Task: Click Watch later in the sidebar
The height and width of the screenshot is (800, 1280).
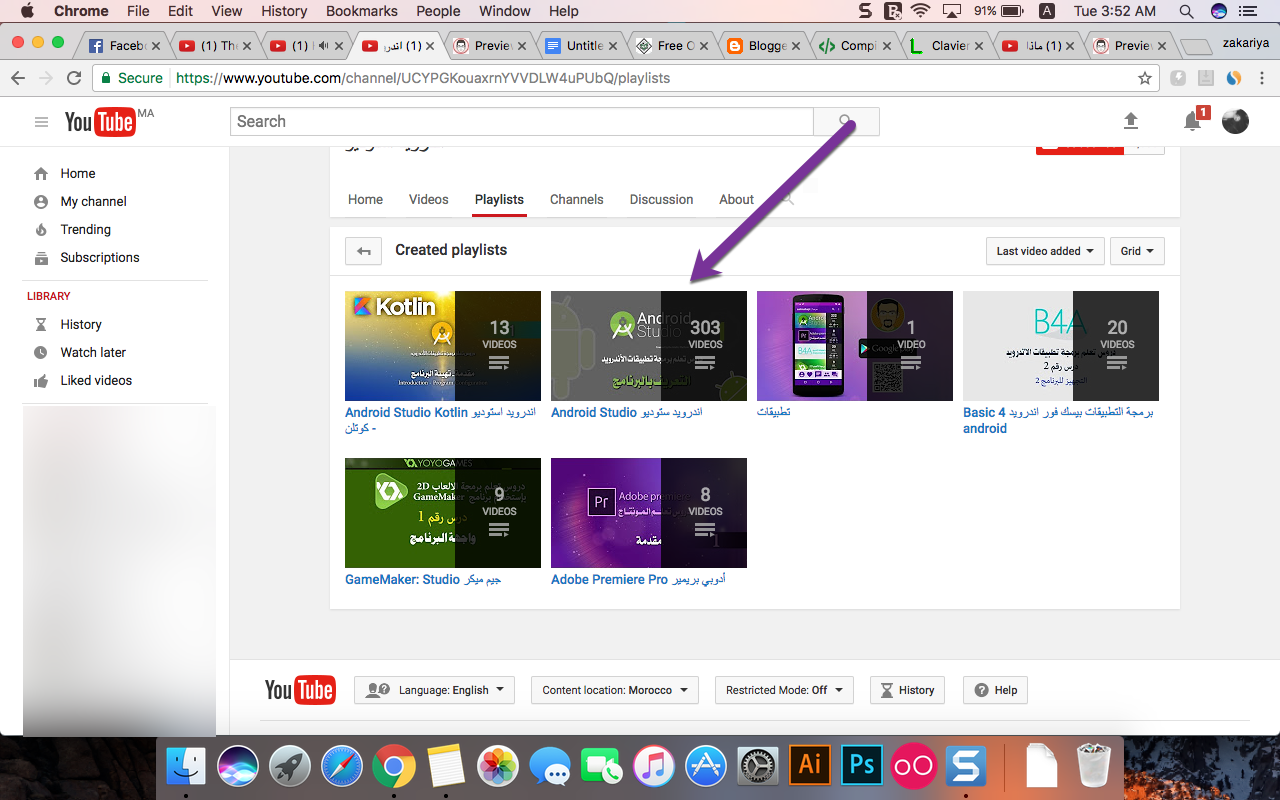Action: click(93, 352)
